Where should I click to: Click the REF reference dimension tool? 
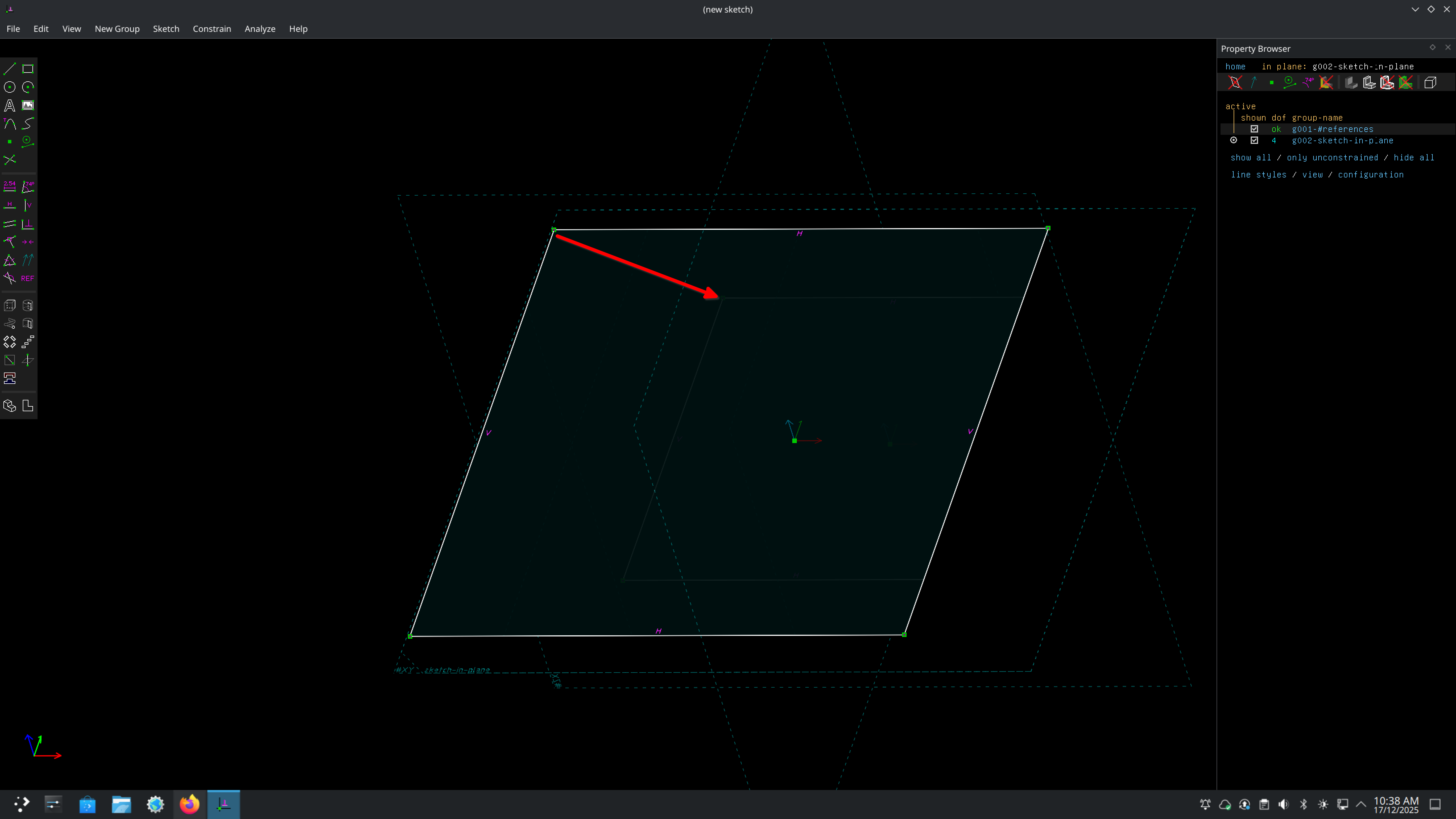tap(28, 278)
